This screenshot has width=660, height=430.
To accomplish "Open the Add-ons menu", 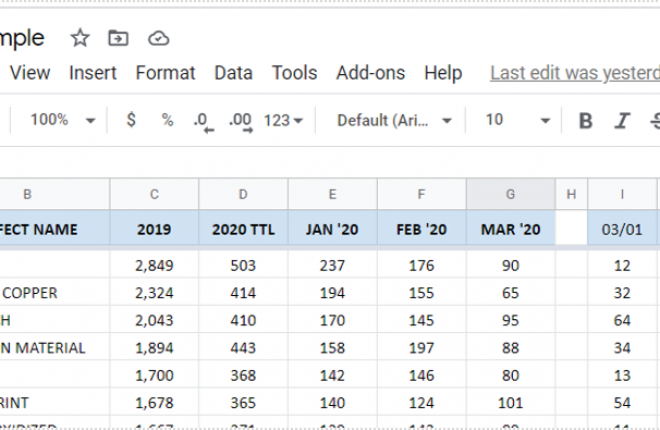I will click(370, 73).
